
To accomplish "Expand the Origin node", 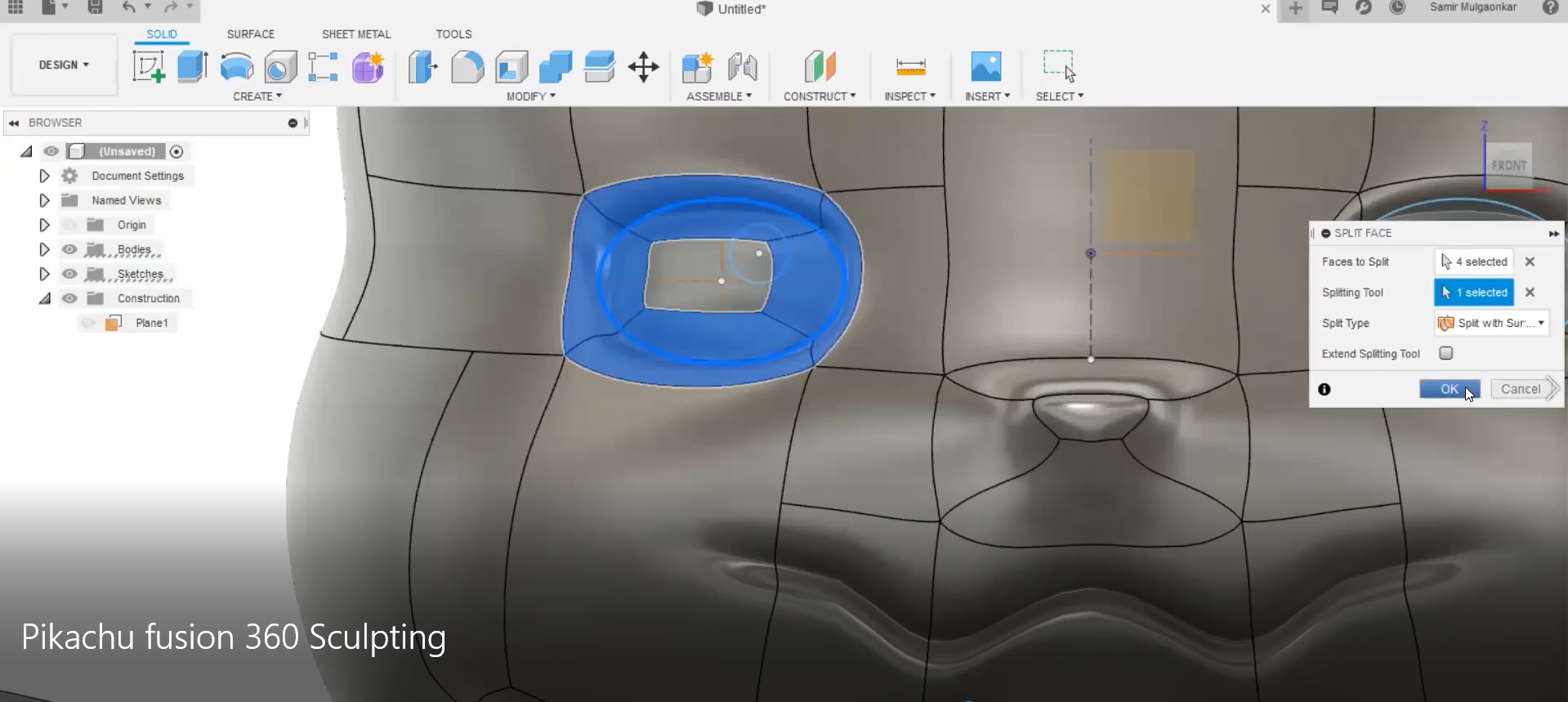I will (44, 225).
